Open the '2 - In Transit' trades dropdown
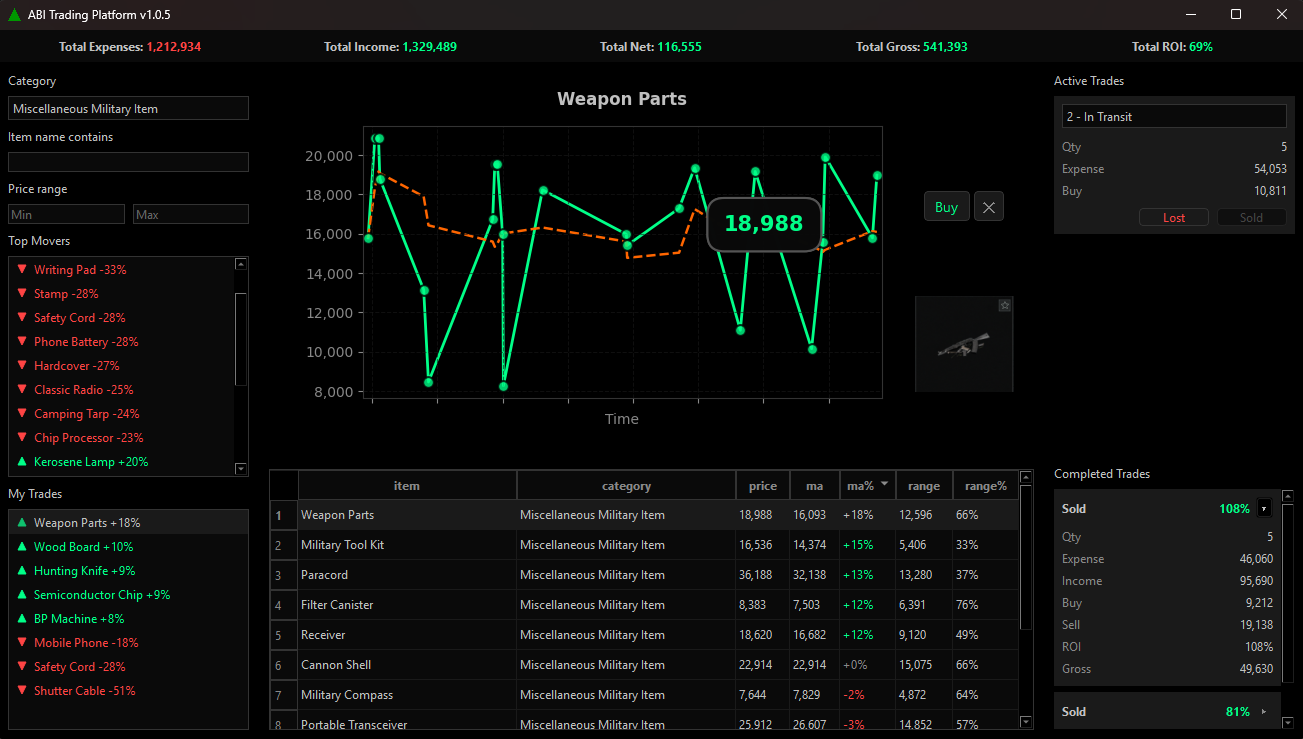This screenshot has width=1303, height=739. (x=1173, y=116)
